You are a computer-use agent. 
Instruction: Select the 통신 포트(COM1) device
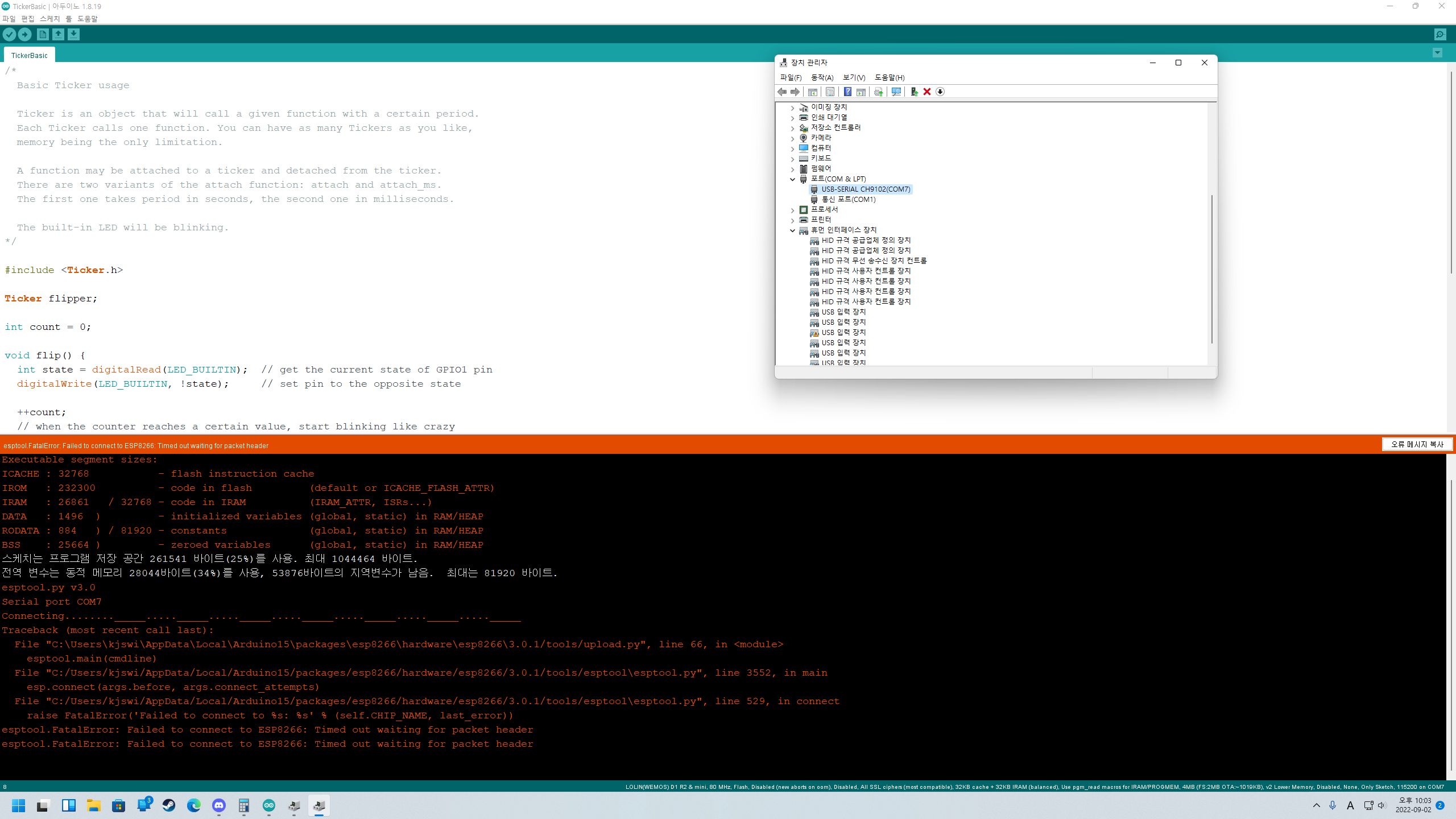point(848,200)
